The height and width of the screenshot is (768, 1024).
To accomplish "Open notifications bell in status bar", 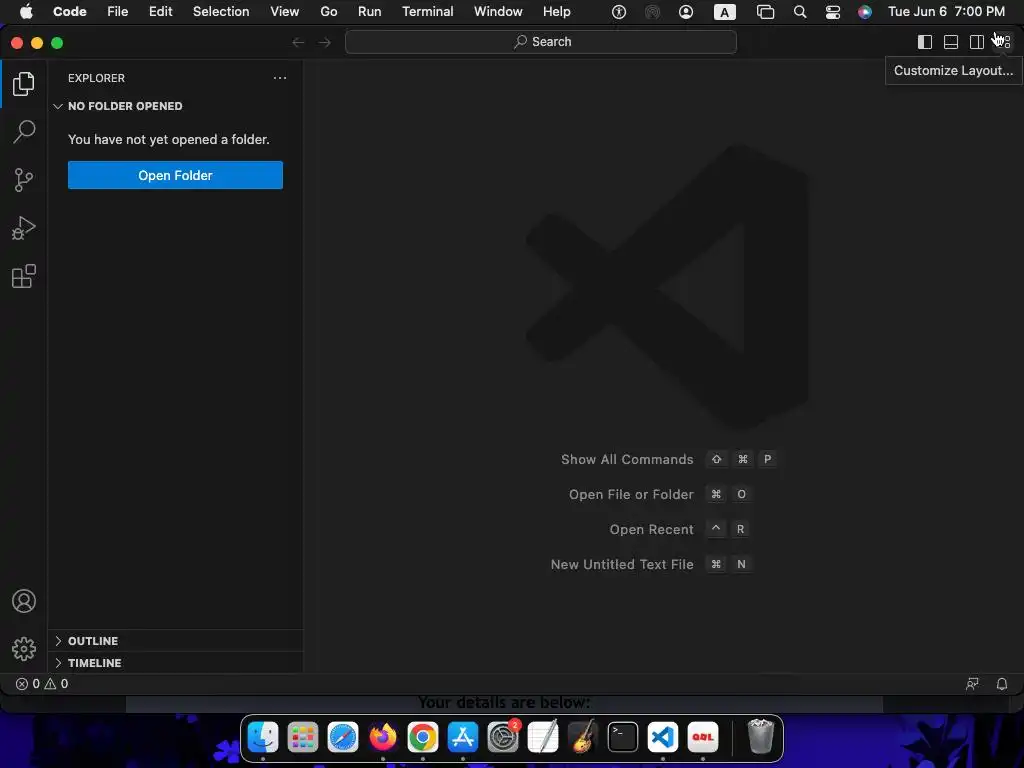I will 1001,684.
